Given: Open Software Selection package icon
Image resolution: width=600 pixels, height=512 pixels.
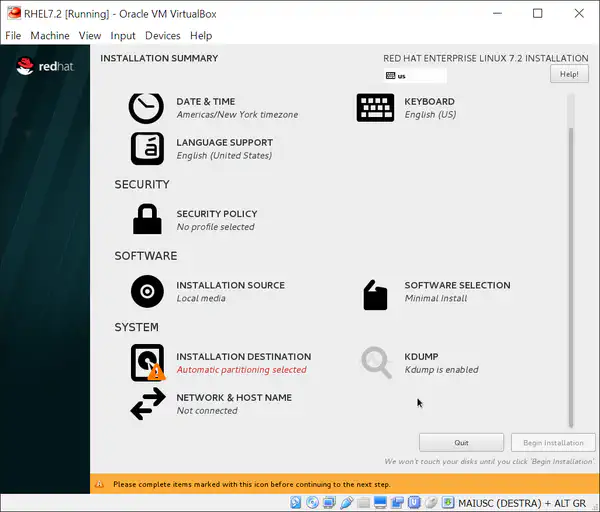Looking at the screenshot, I should pos(375,294).
